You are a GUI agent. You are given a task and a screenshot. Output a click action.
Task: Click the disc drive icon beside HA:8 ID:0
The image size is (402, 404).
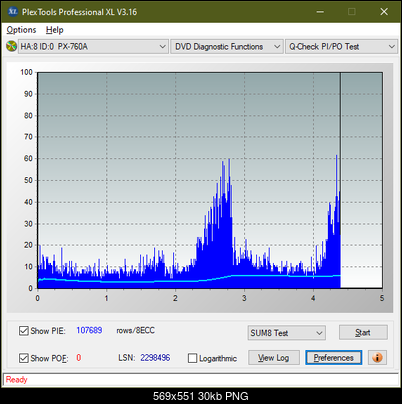click(12, 46)
